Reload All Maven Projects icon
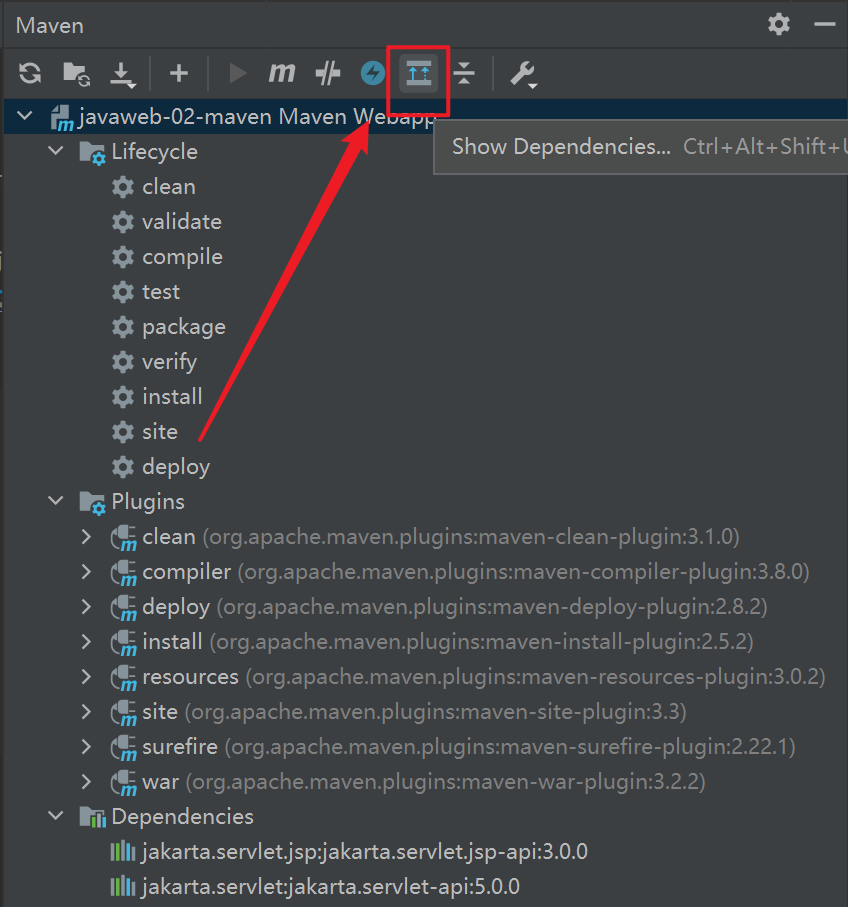This screenshot has width=848, height=907. pyautogui.click(x=30, y=73)
